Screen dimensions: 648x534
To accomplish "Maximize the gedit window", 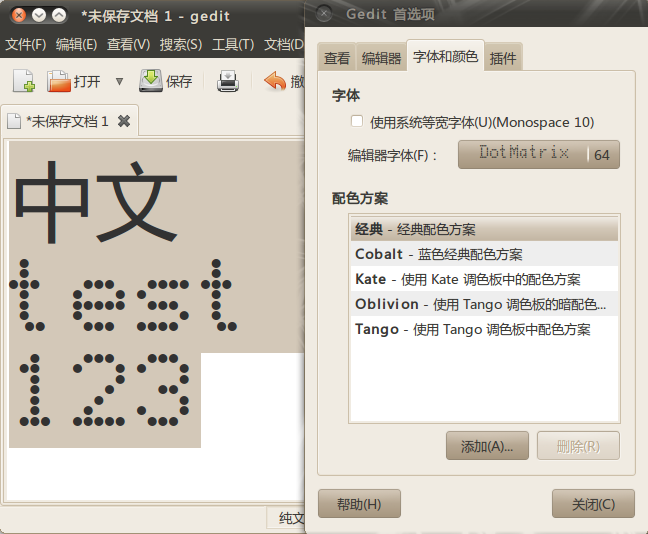I will (59, 16).
